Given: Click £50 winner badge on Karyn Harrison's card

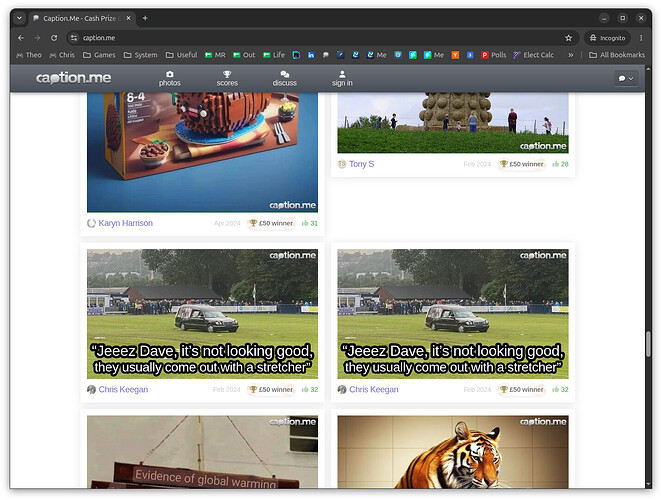Looking at the screenshot, I should click(x=271, y=223).
